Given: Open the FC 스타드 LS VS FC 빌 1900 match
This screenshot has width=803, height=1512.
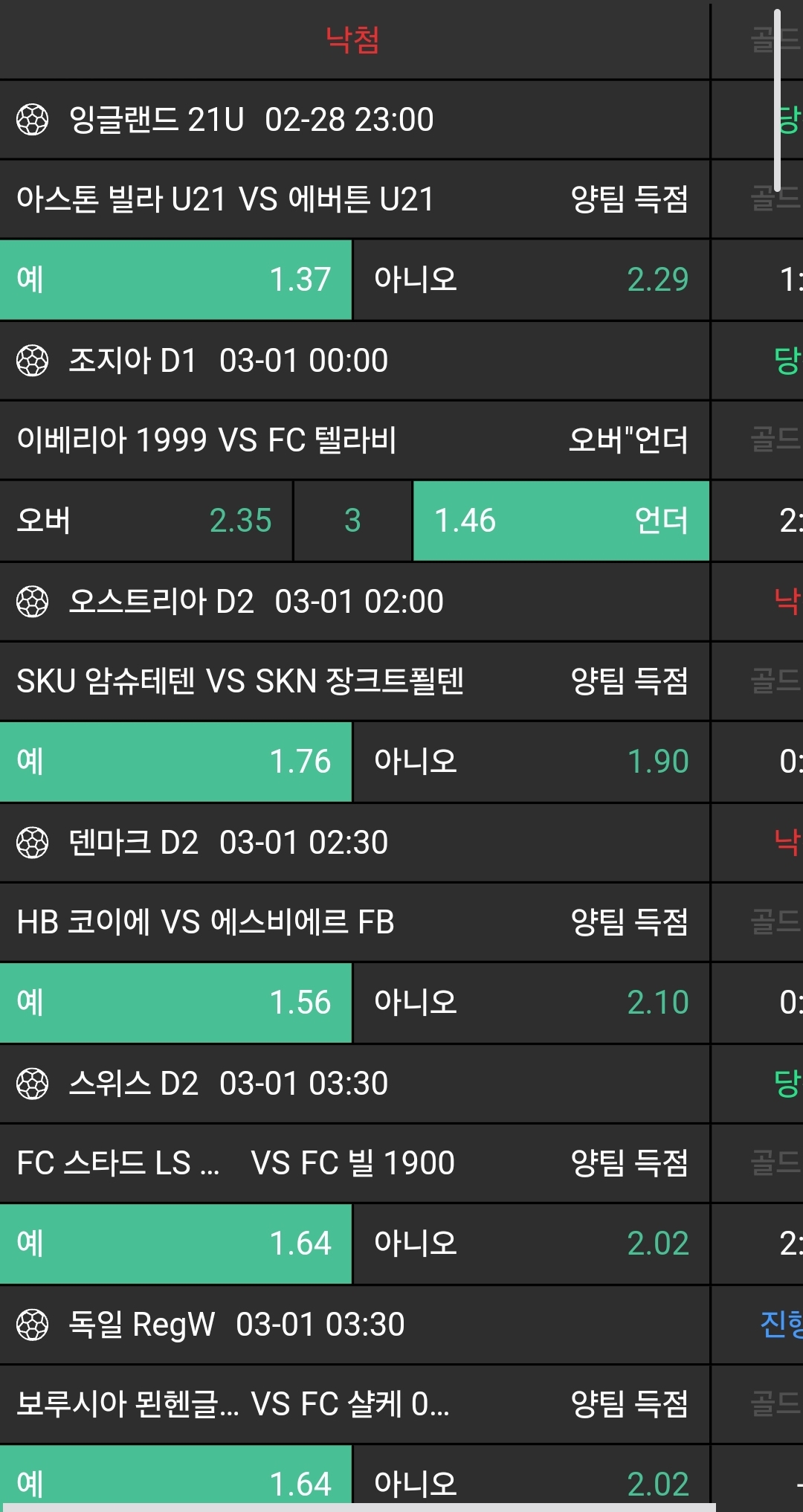Looking at the screenshot, I should pos(235,1163).
